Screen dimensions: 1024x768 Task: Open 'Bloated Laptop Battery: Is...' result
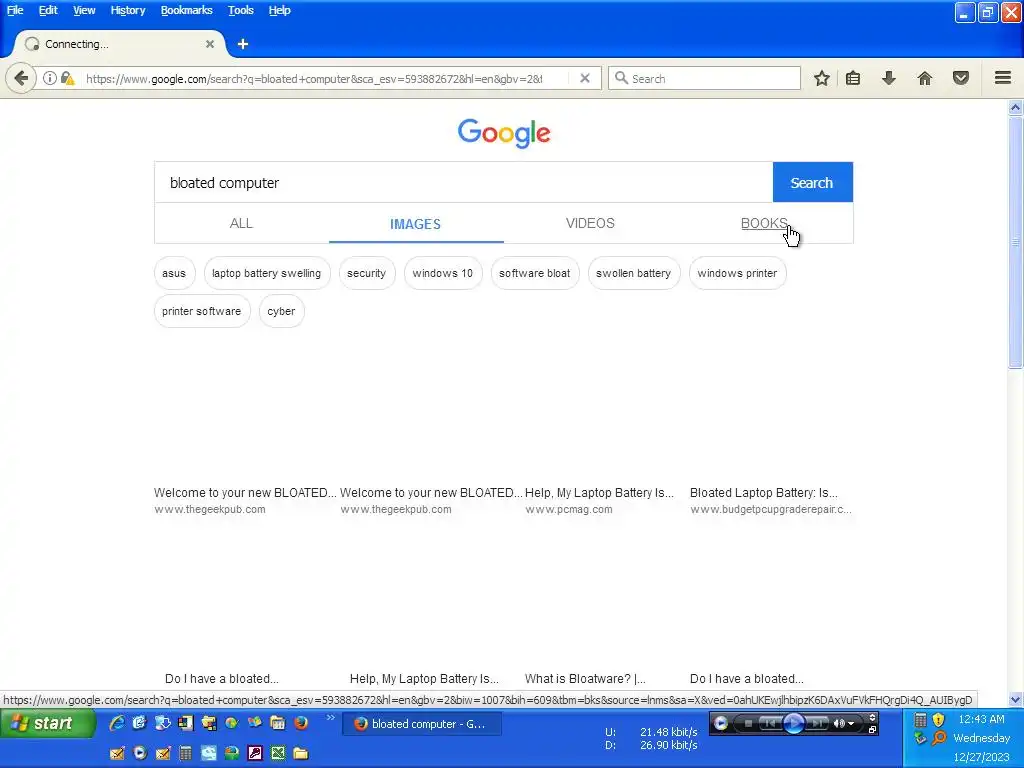(x=763, y=493)
